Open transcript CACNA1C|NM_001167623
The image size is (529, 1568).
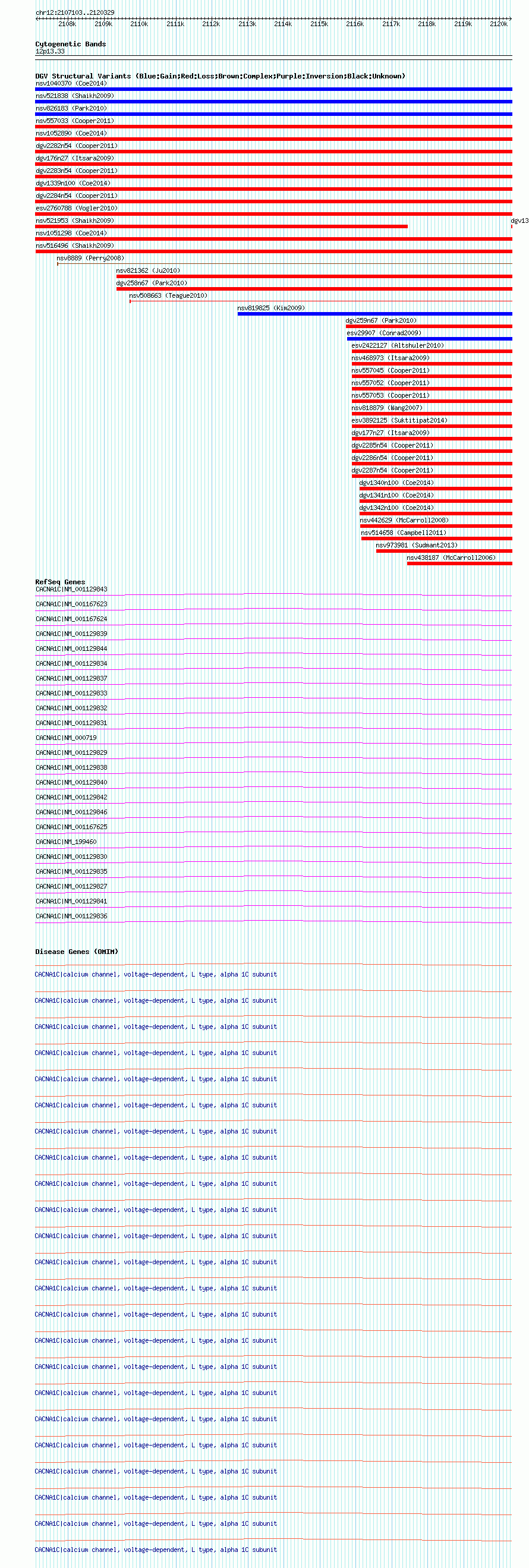pos(71,604)
